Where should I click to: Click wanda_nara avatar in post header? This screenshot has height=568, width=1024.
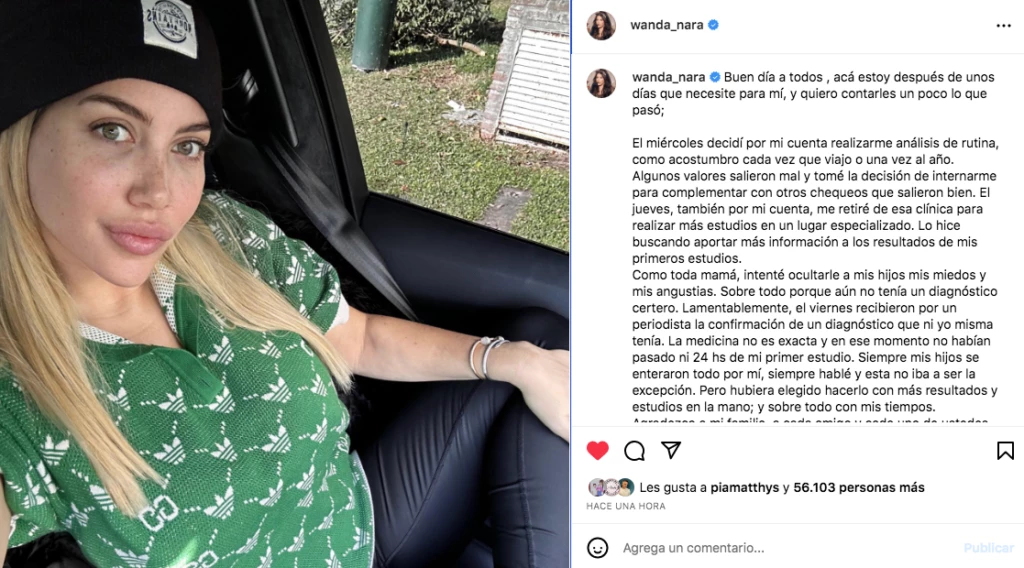601,25
